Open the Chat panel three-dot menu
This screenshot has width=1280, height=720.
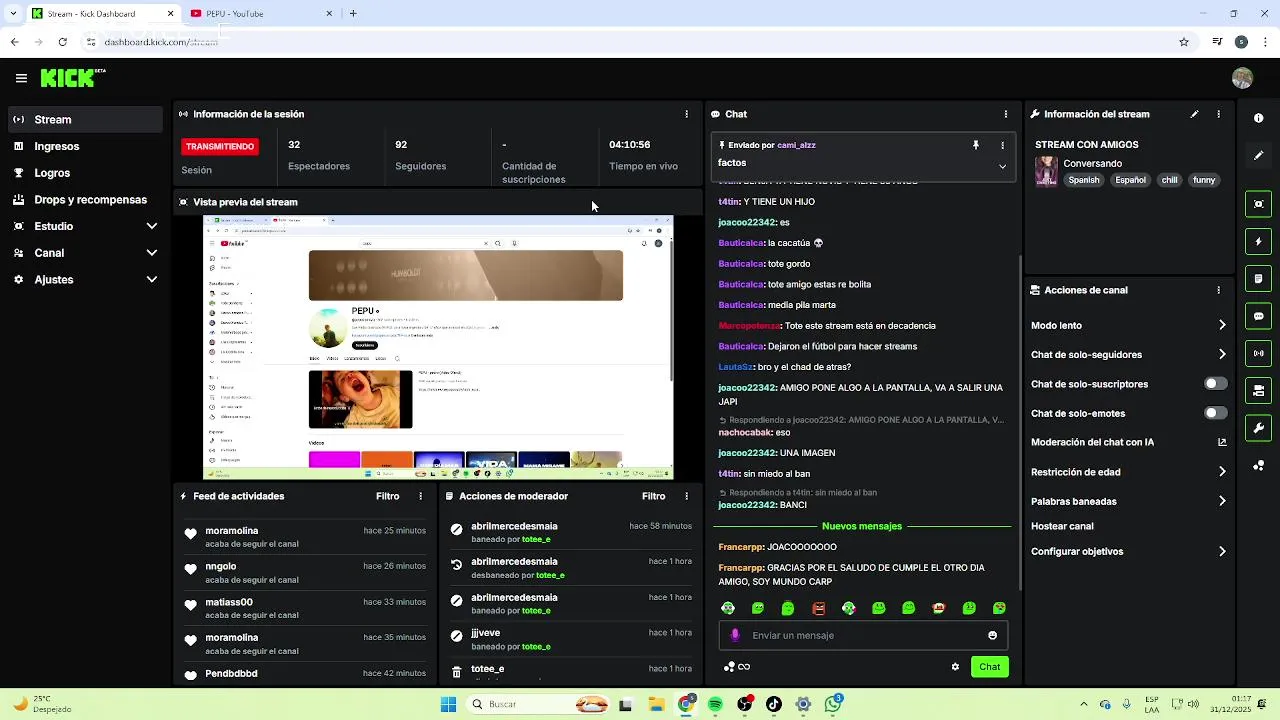1005,114
